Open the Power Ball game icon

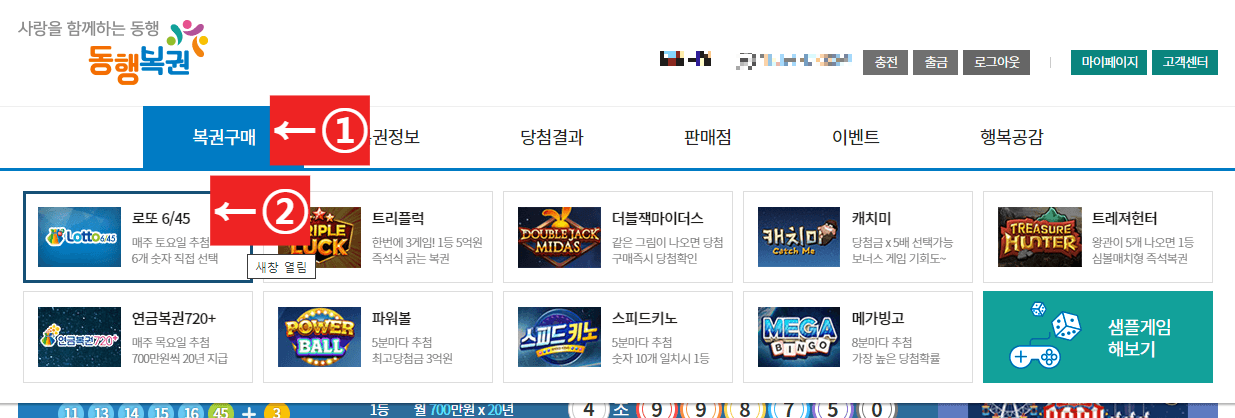[x=320, y=337]
